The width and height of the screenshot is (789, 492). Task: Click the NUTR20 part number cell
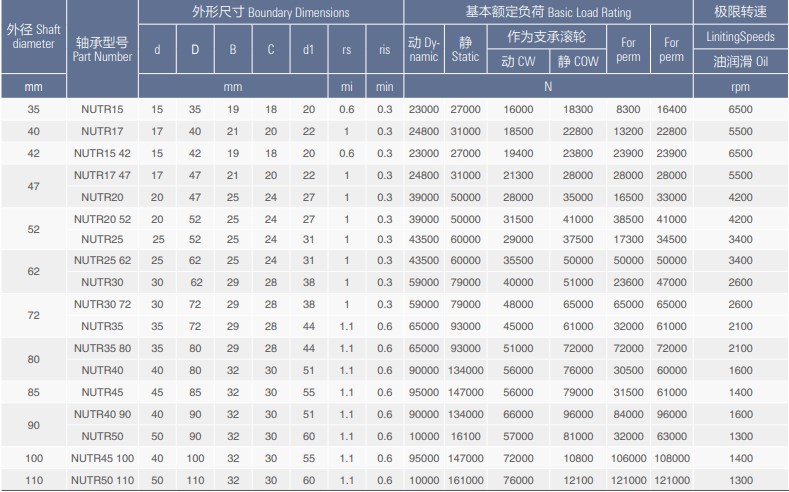(x=102, y=197)
